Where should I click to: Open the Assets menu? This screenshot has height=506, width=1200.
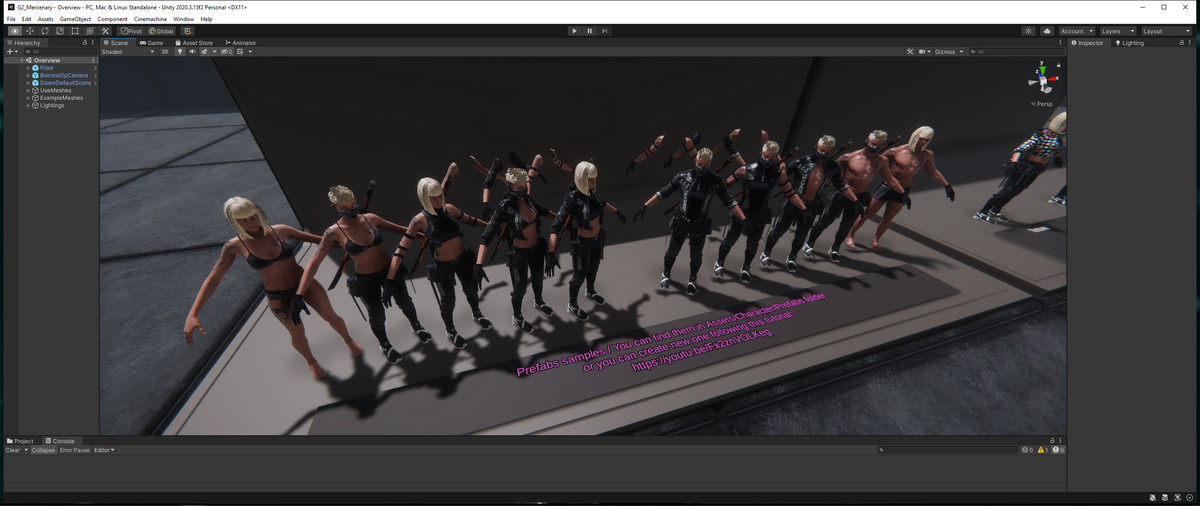pos(46,19)
